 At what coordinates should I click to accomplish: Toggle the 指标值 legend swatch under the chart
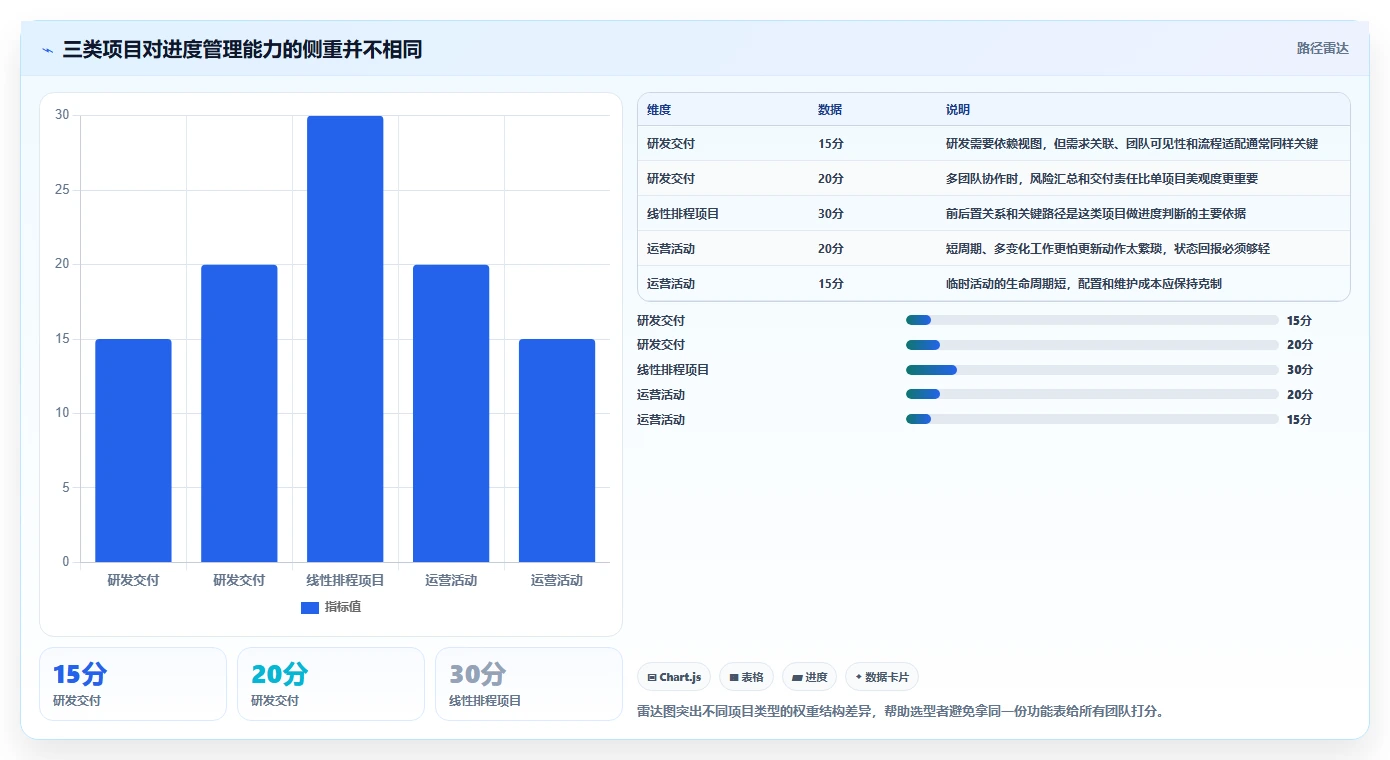pyautogui.click(x=310, y=608)
